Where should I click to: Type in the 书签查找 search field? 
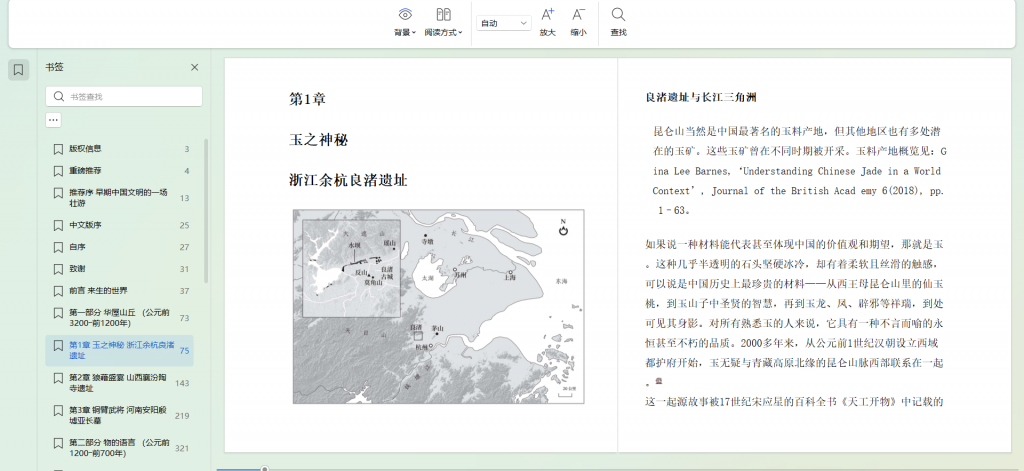[130, 96]
